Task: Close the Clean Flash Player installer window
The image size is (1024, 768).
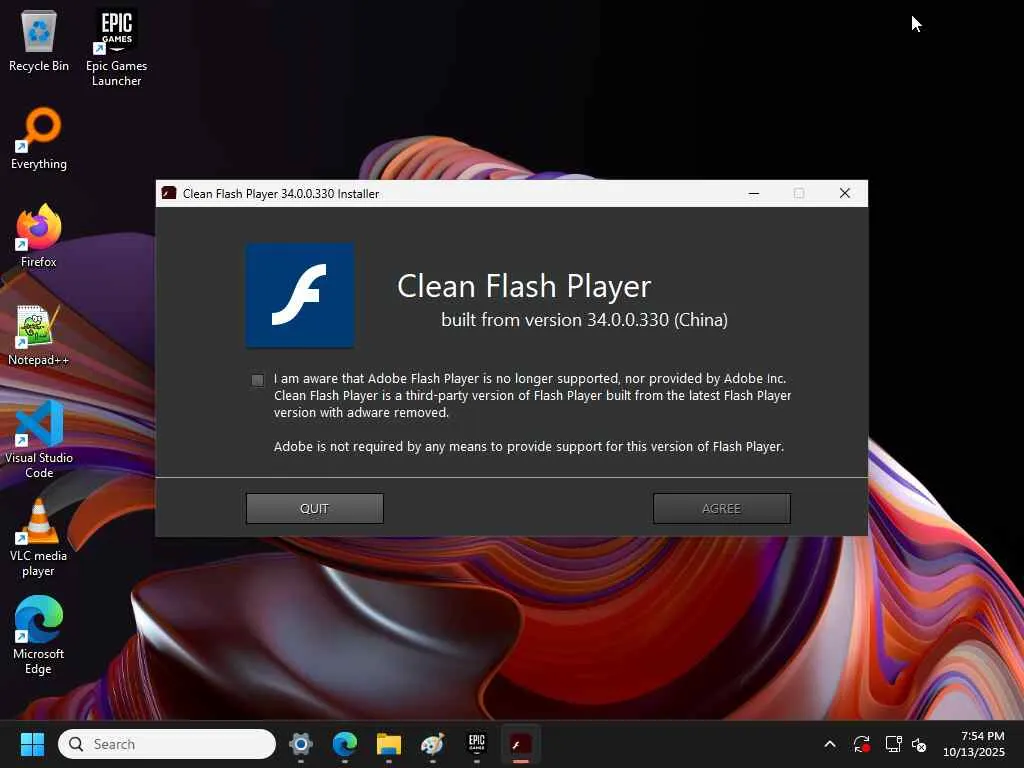Action: point(844,193)
